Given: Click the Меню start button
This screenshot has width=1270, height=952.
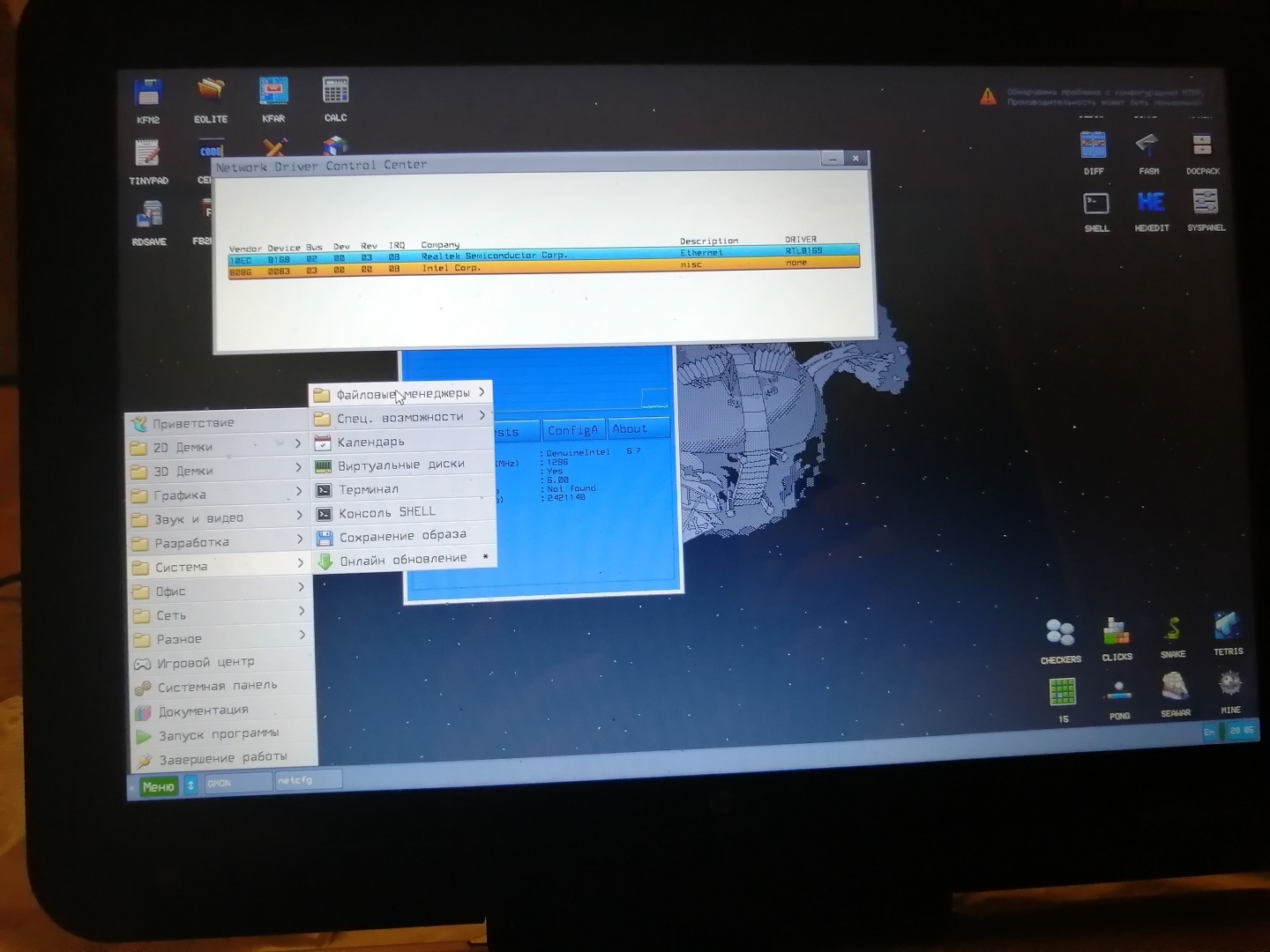Looking at the screenshot, I should click(158, 786).
